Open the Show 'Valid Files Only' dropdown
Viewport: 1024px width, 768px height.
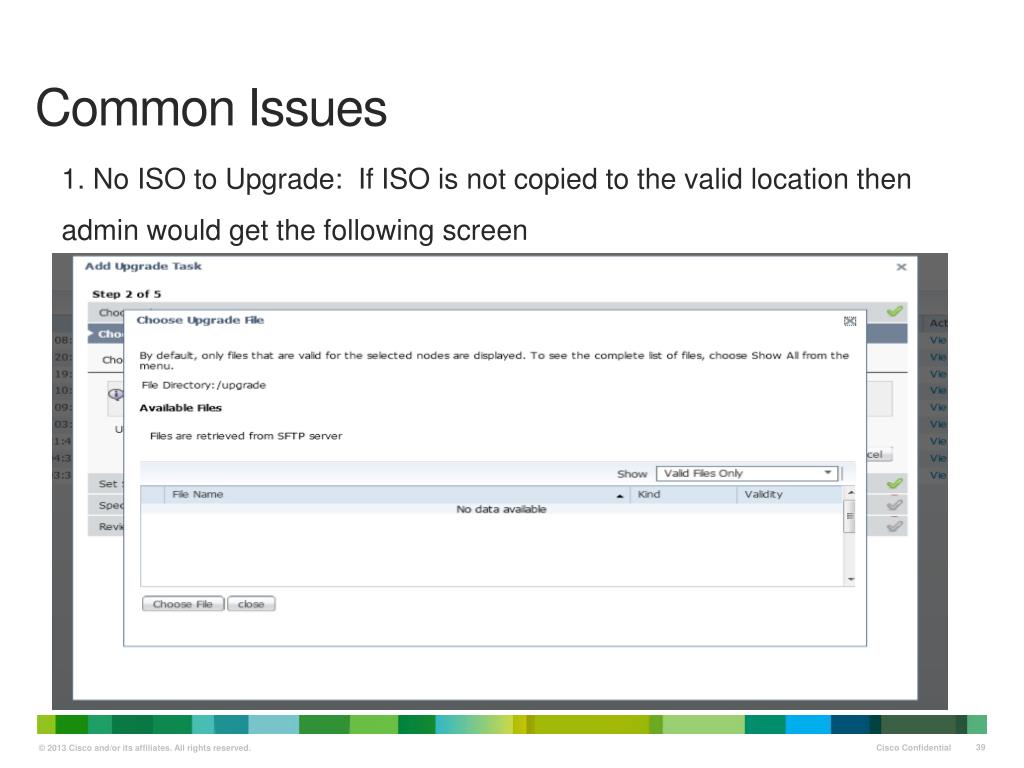745,473
